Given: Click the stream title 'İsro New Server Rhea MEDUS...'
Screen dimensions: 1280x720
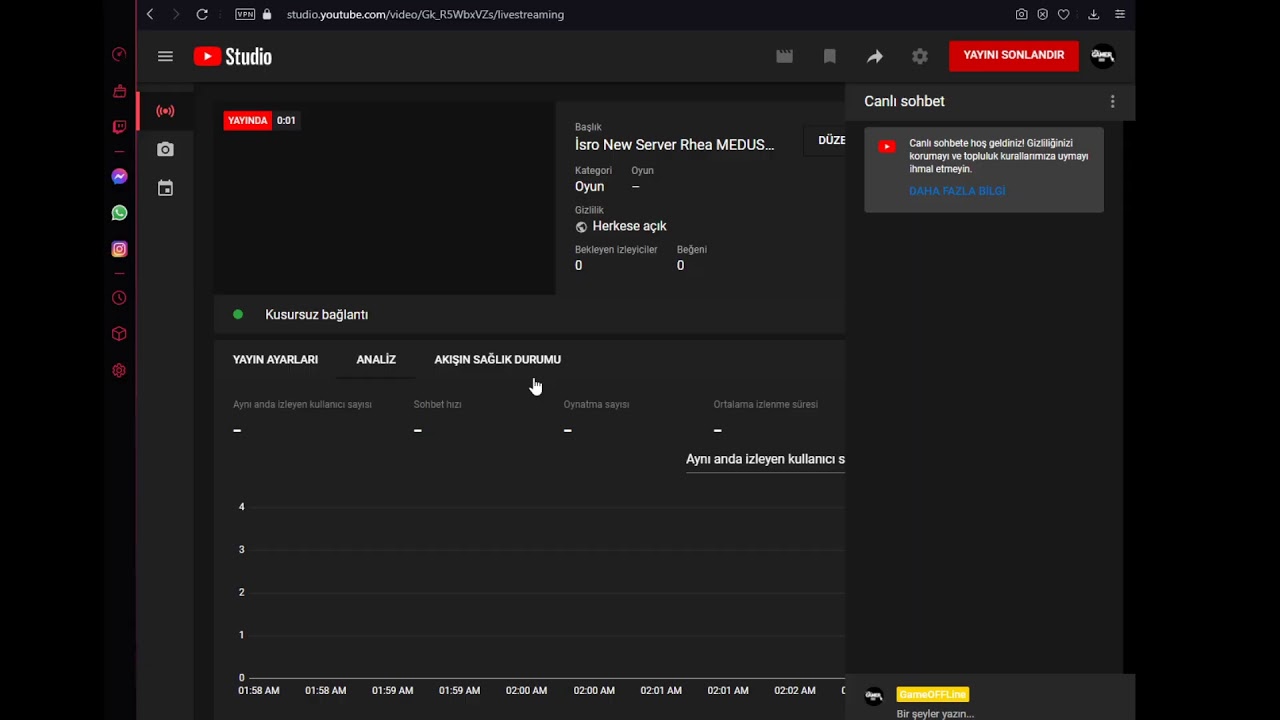Looking at the screenshot, I should (x=674, y=145).
